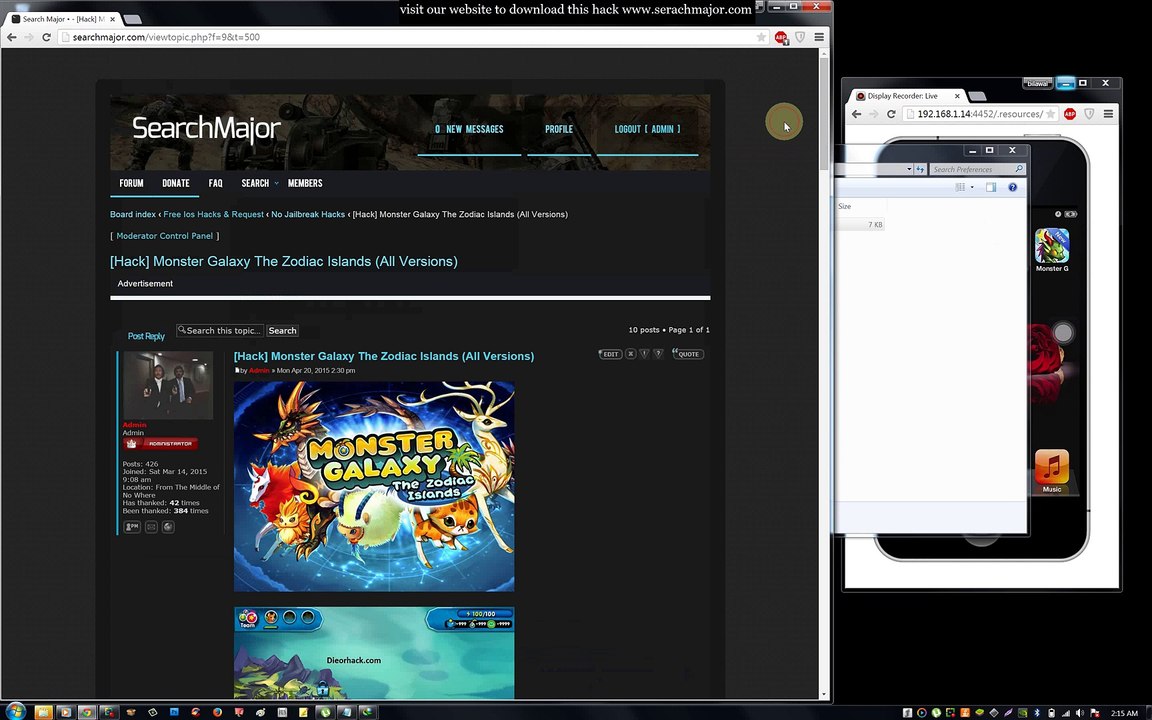
Task: Click the topic heading Monster Galaxy title
Action: (x=284, y=262)
